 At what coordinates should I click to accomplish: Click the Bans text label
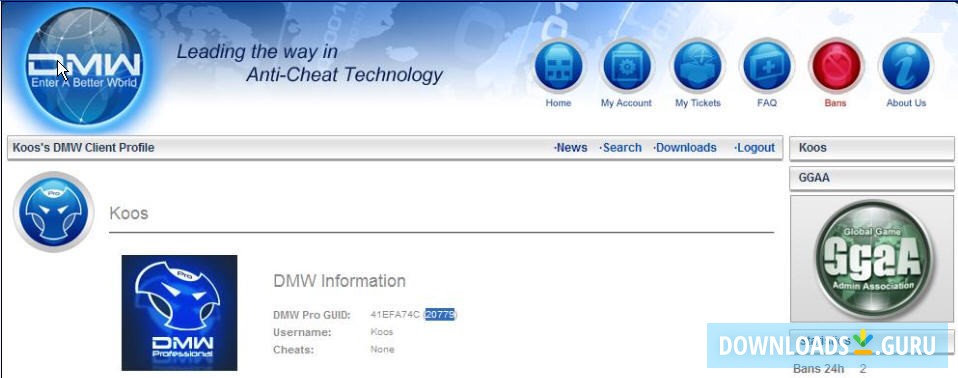click(835, 103)
